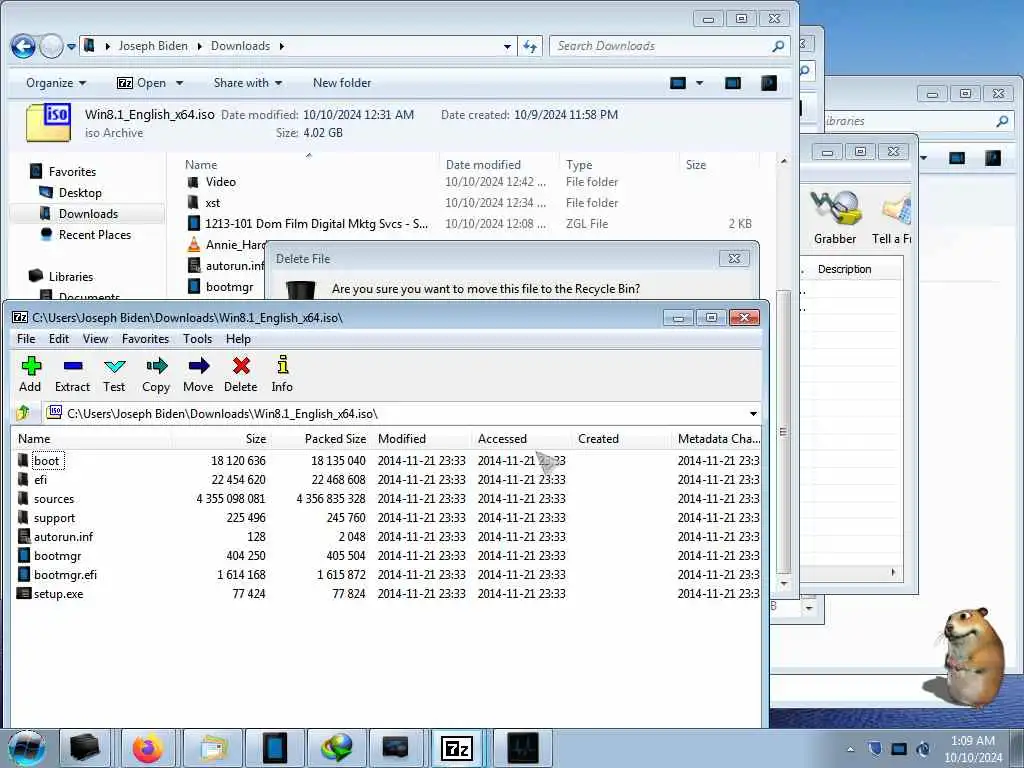Select bootmgr.efi in the 7-Zip list

click(65, 575)
